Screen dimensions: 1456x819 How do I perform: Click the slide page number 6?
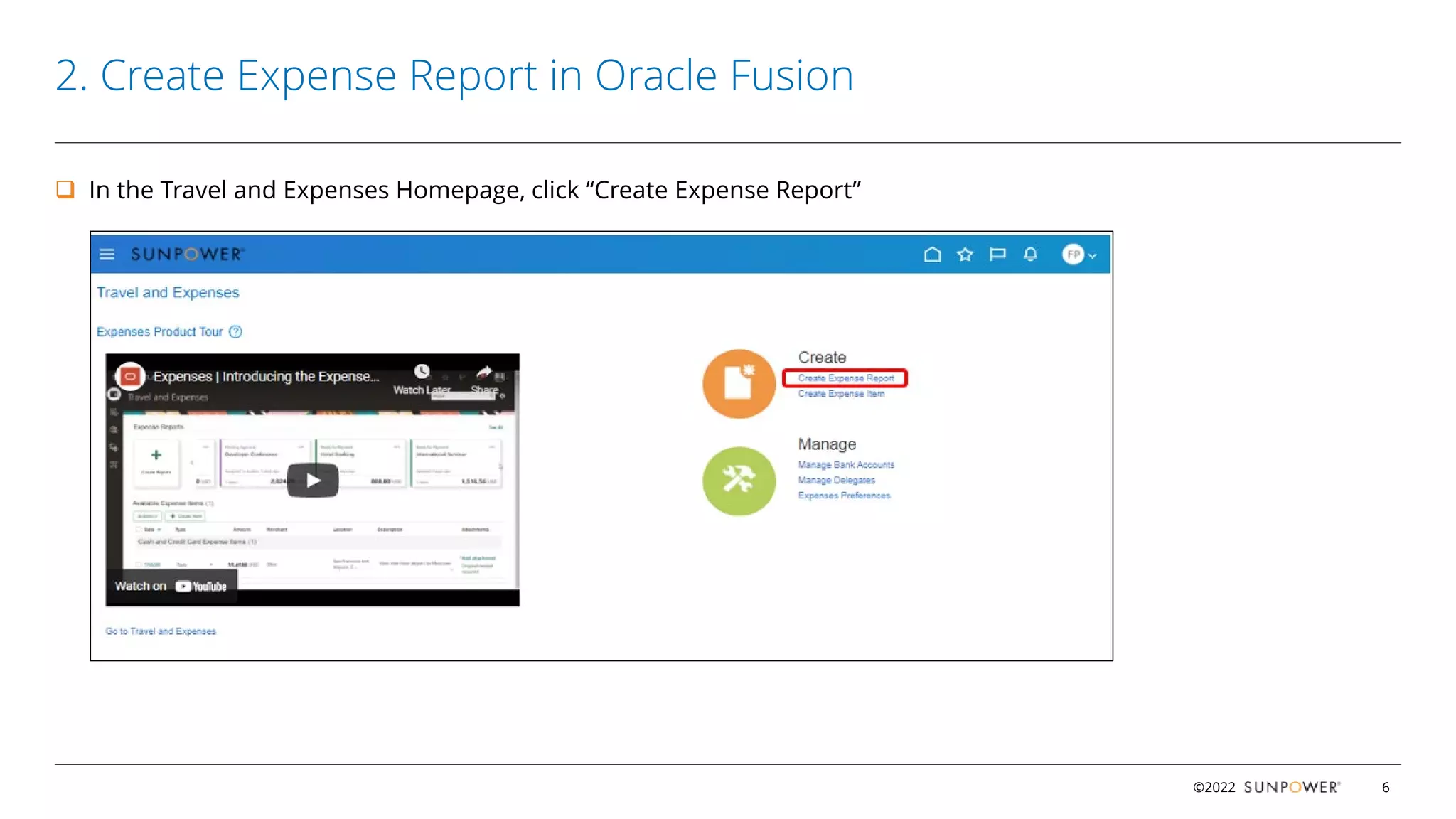(1386, 787)
